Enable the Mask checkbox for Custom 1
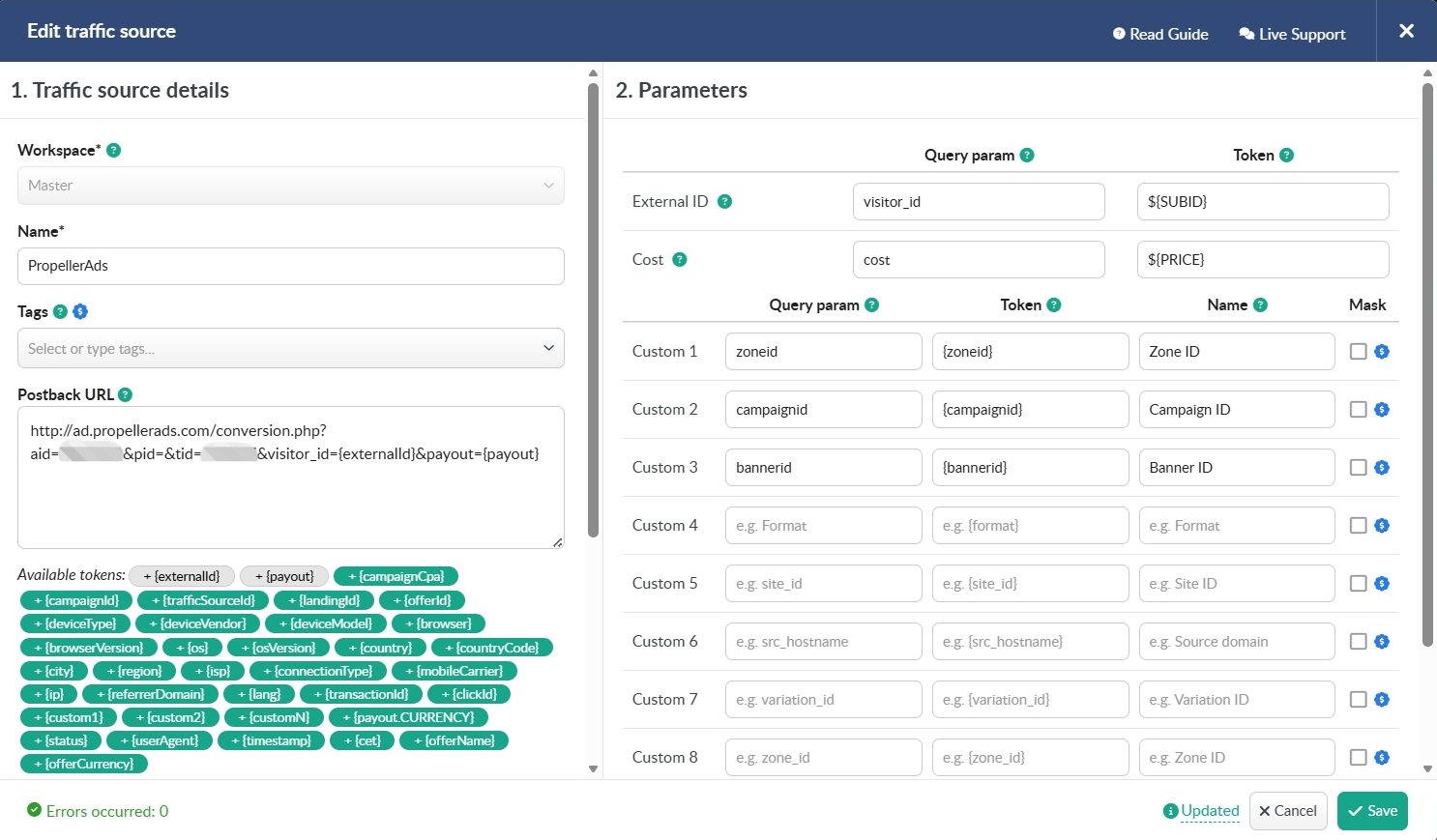The width and height of the screenshot is (1437, 840). pyautogui.click(x=1358, y=352)
